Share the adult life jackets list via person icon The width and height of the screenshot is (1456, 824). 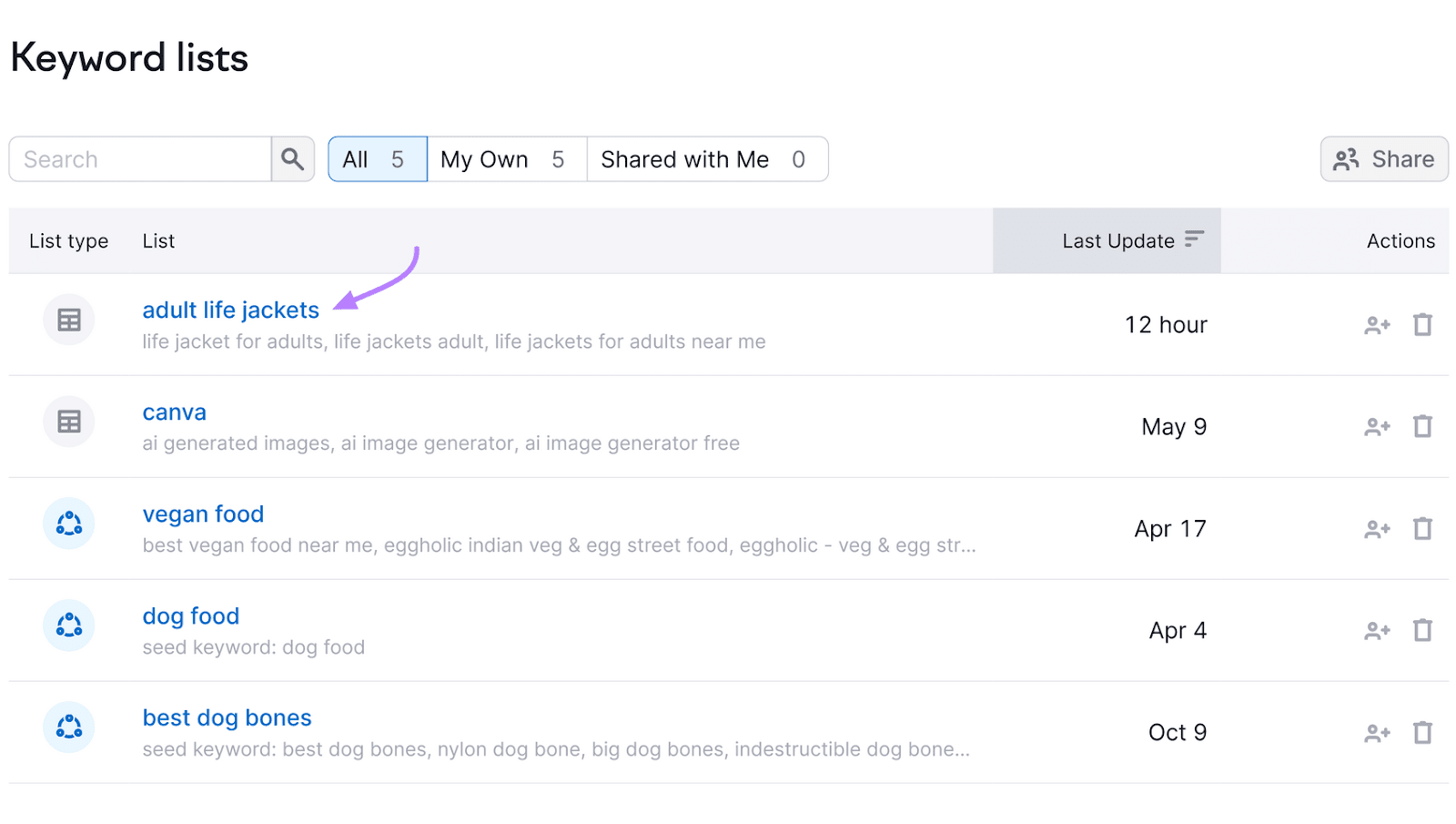click(x=1376, y=324)
